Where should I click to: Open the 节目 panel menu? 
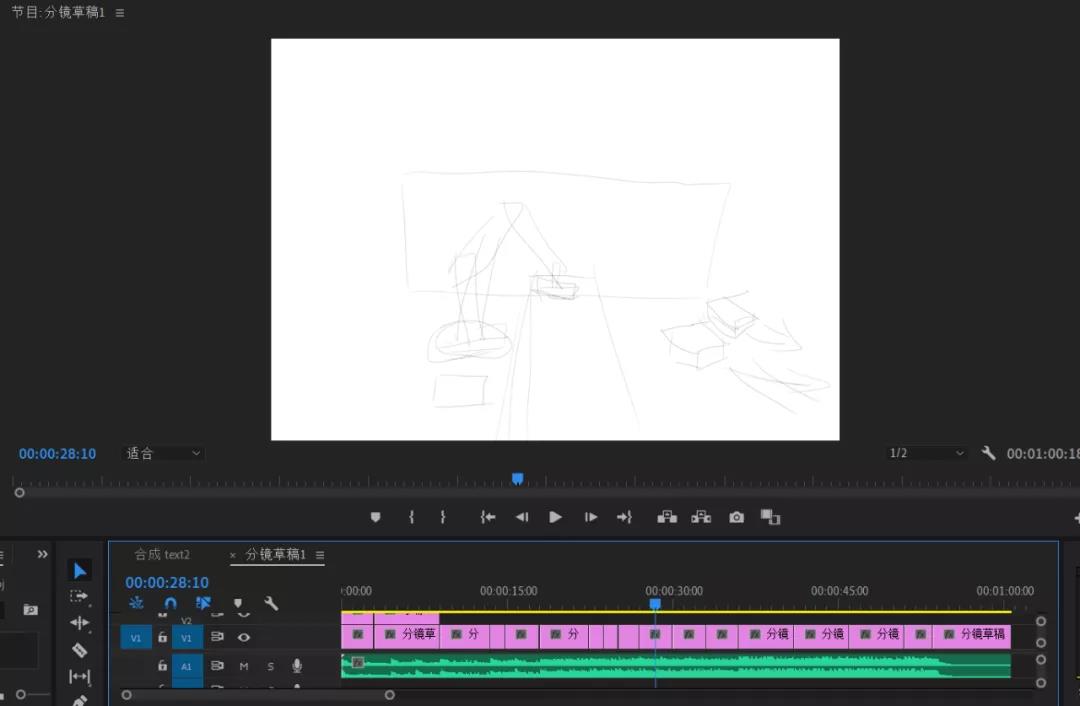point(120,12)
